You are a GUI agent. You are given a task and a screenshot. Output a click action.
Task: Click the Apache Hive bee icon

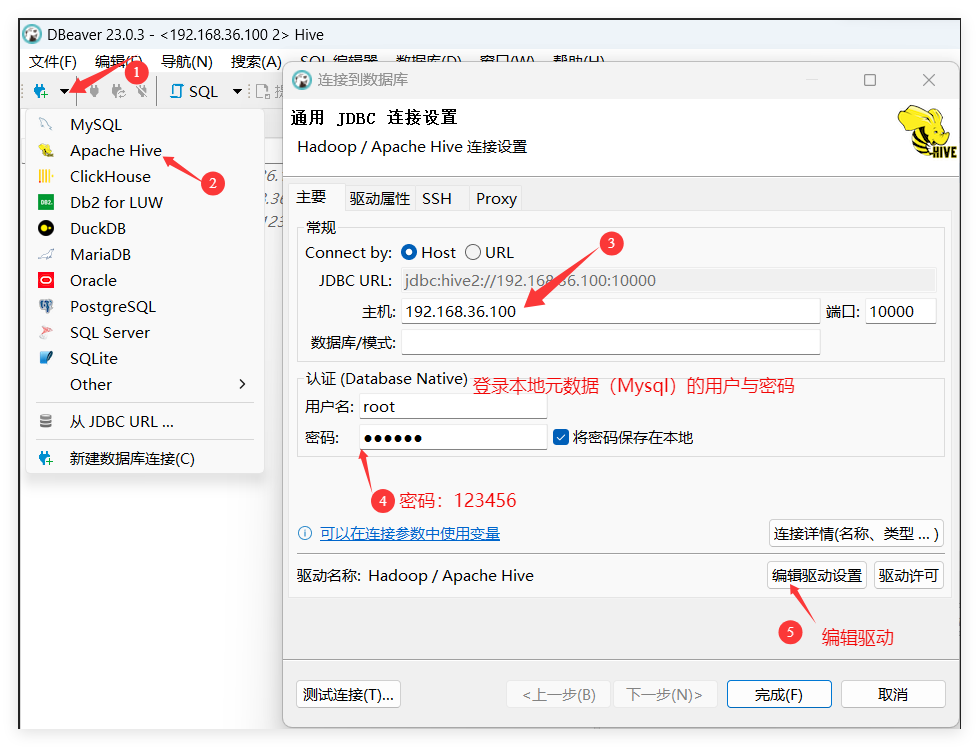[46, 150]
